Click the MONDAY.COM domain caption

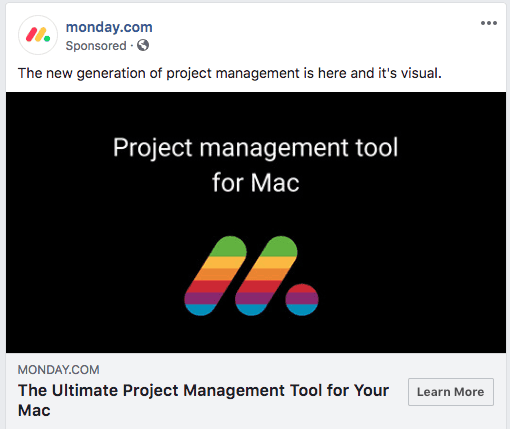(59, 370)
